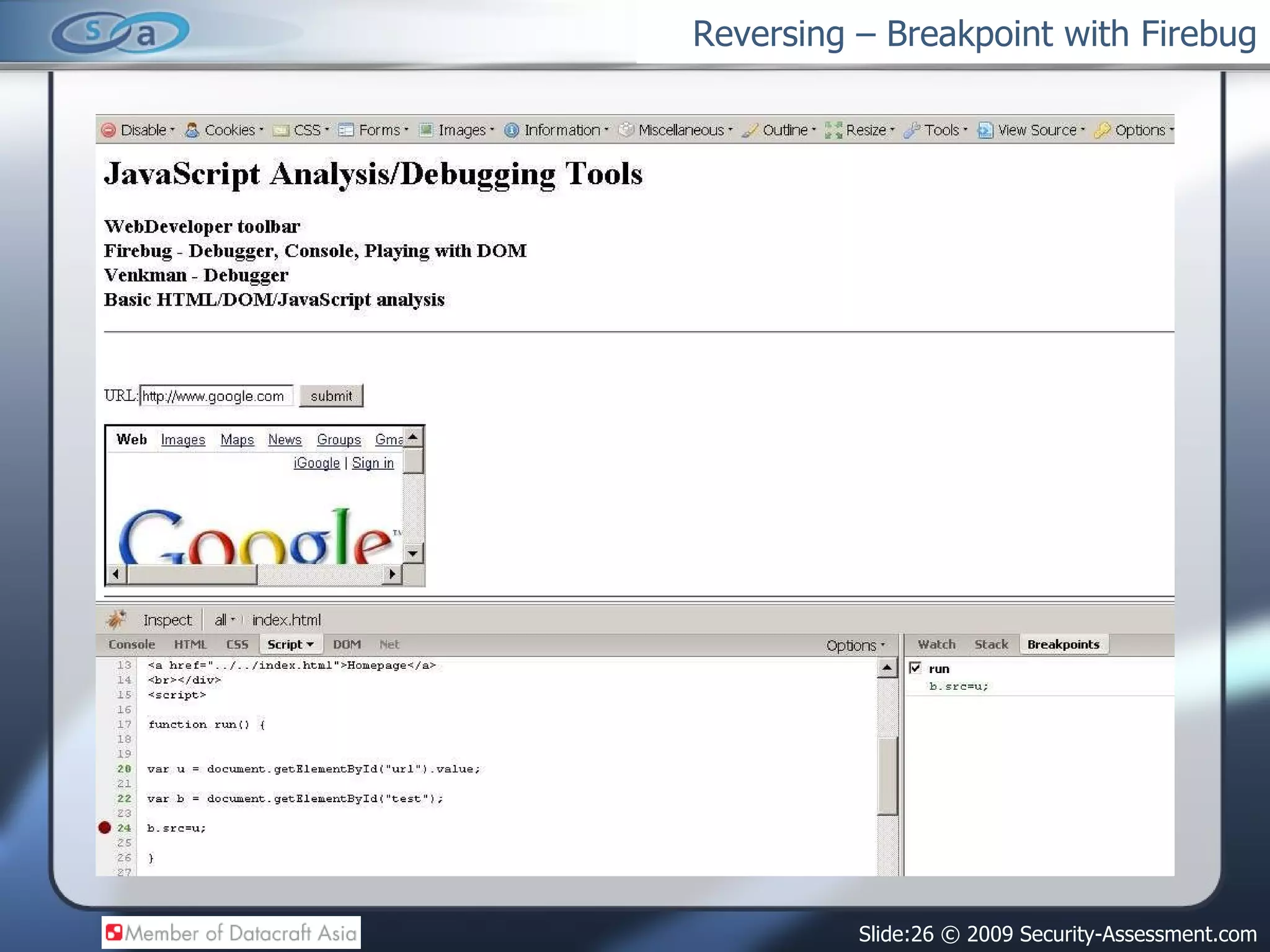Open the Images link in Google frame
The image size is (1270, 952).
[183, 439]
